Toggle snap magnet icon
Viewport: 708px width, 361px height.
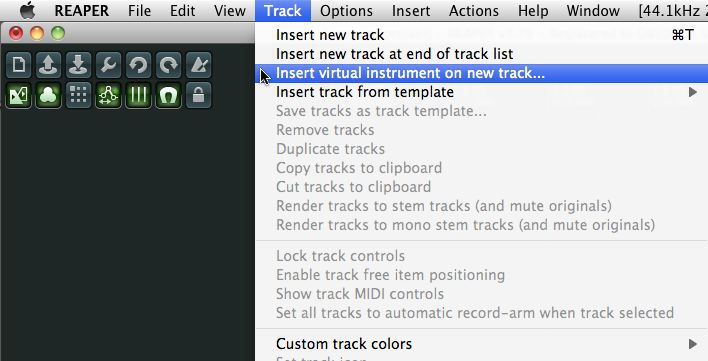[168, 95]
